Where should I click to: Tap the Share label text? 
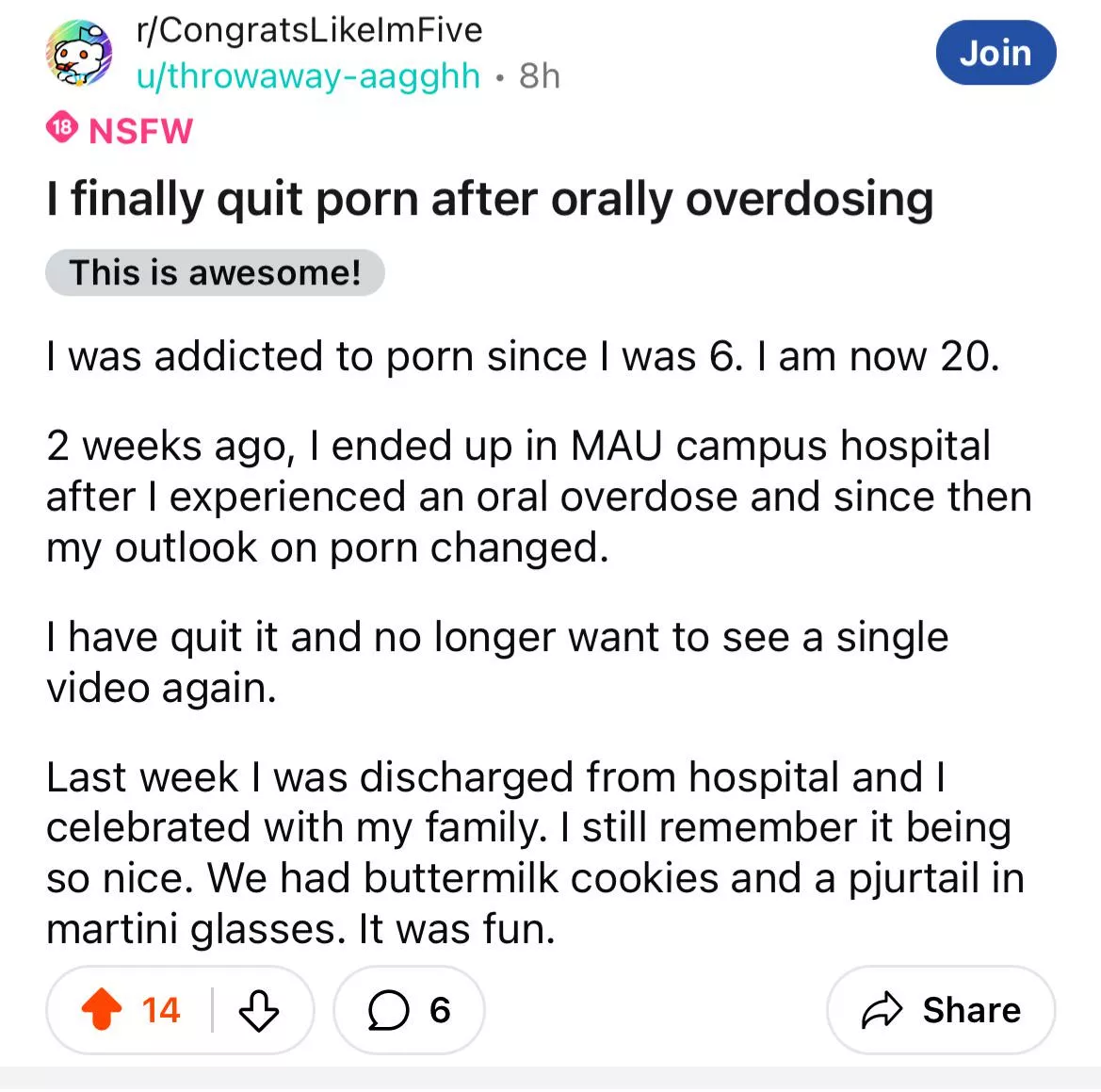(x=971, y=1010)
